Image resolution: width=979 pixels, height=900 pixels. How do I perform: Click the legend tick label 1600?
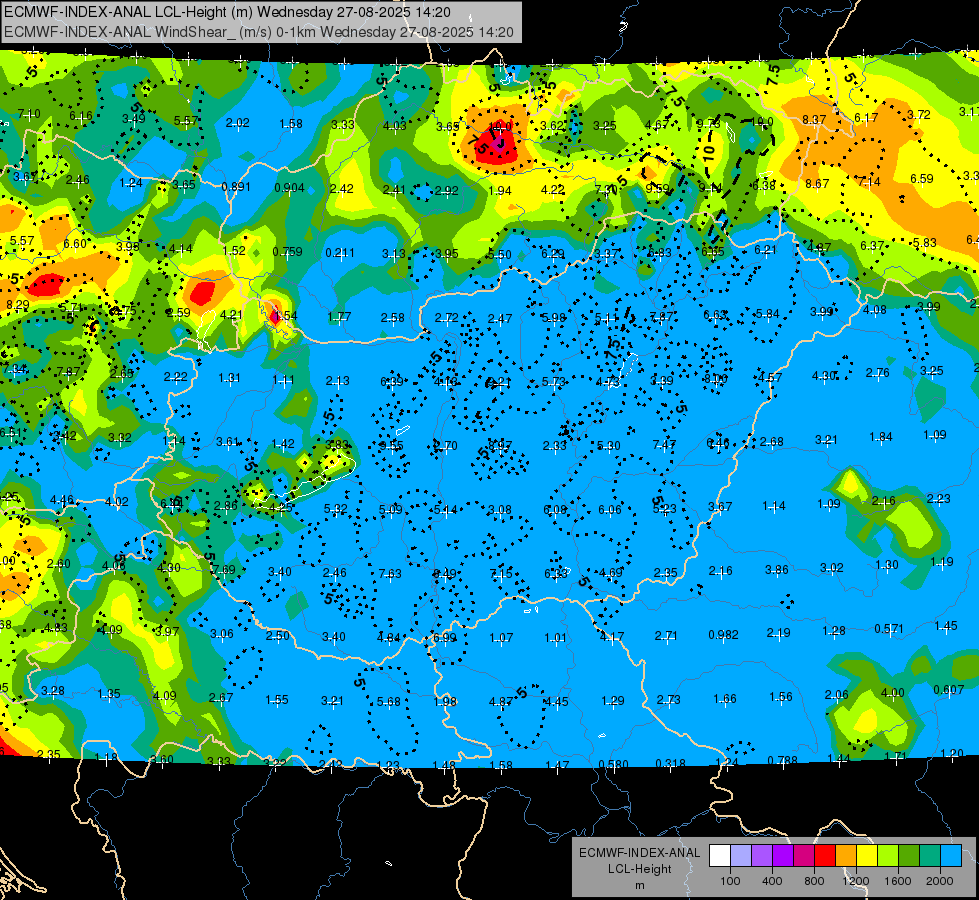tap(898, 881)
